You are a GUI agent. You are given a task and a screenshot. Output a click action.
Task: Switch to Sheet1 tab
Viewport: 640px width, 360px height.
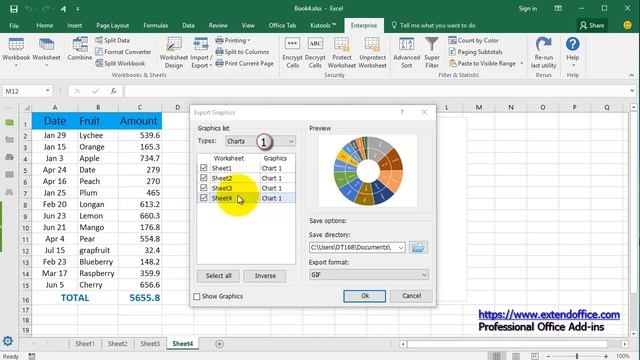[x=85, y=344]
